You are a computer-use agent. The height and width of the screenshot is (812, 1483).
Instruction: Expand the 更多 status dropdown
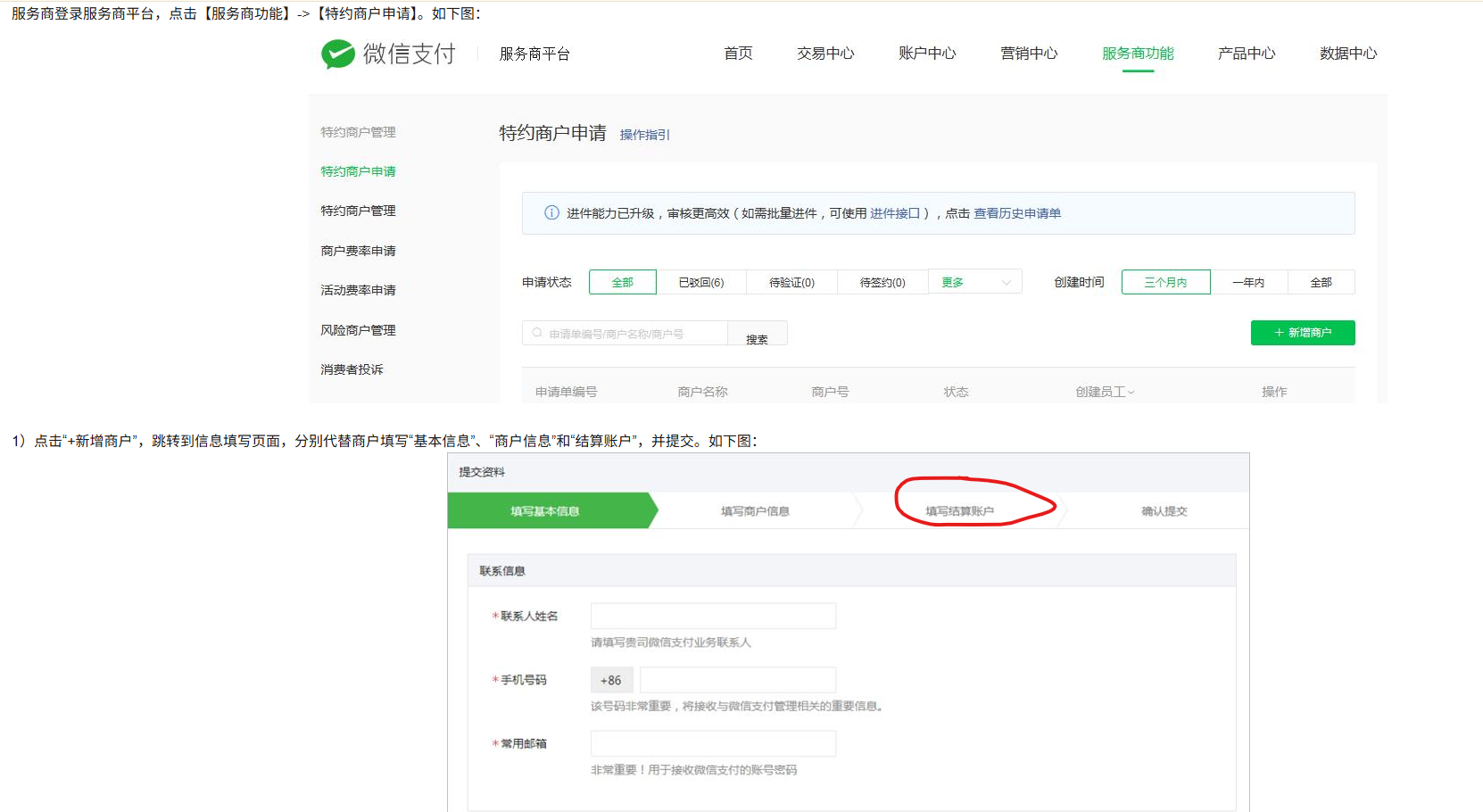975,282
